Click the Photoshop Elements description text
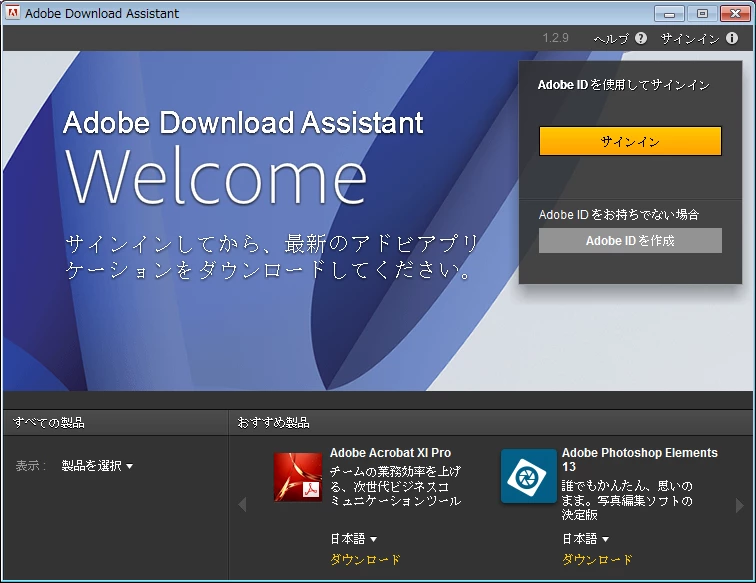This screenshot has width=756, height=583. coord(627,500)
